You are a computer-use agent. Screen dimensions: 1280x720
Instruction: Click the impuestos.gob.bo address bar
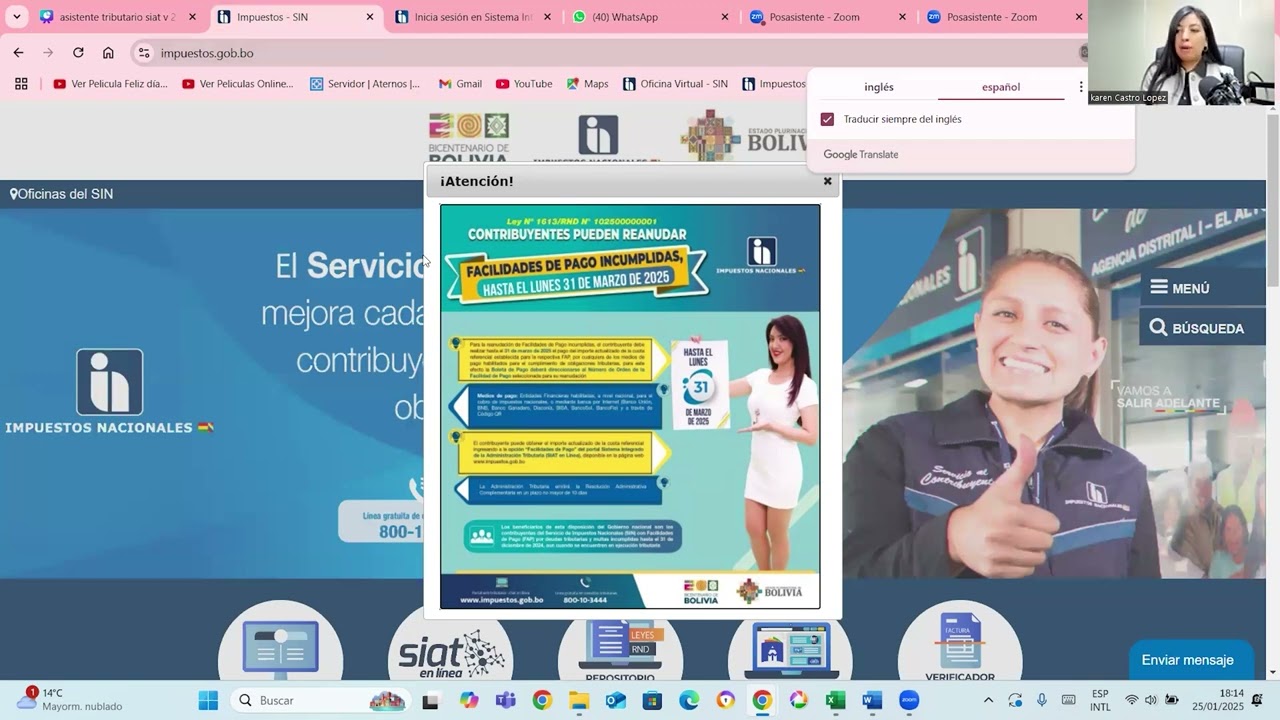click(x=600, y=53)
